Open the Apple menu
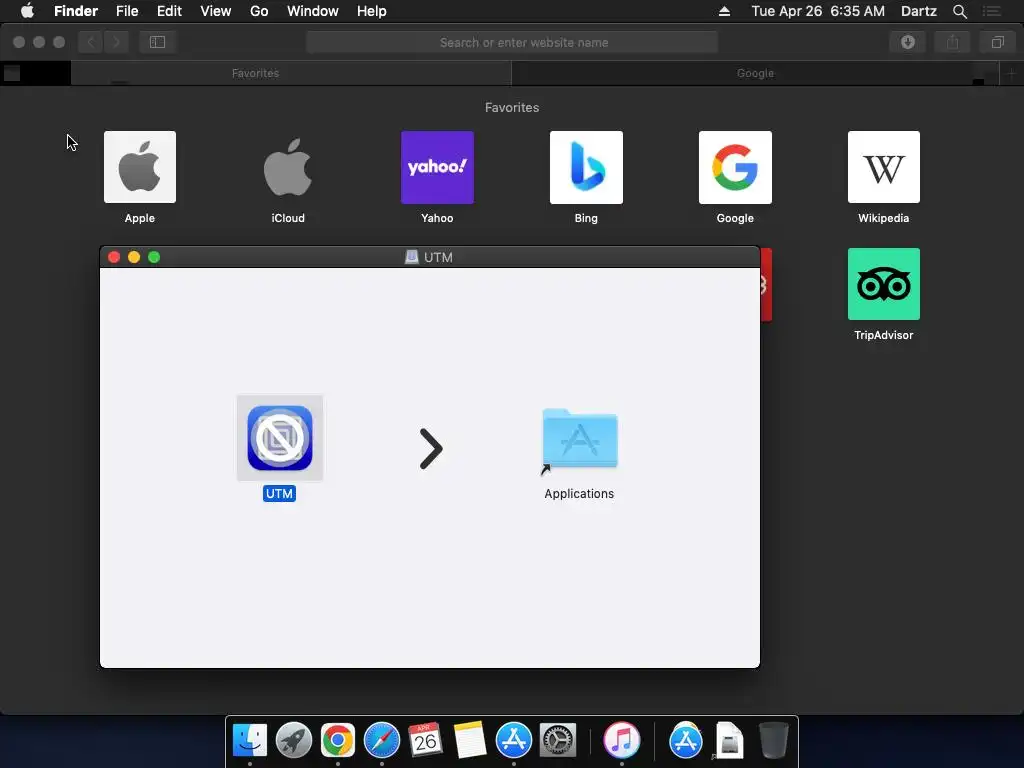1024x768 pixels. point(27,11)
